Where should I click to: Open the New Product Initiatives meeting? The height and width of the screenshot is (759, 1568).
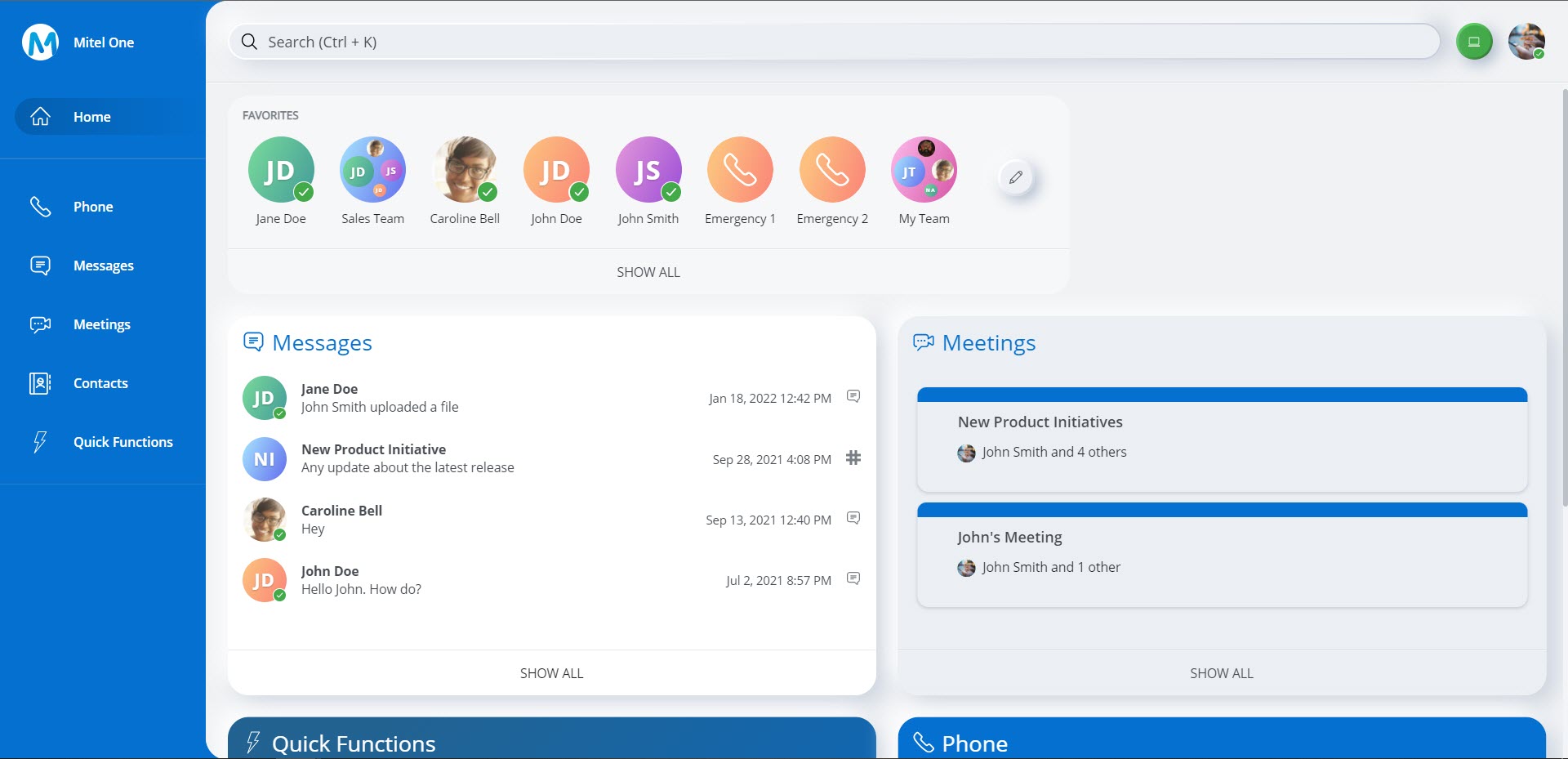click(x=1221, y=441)
